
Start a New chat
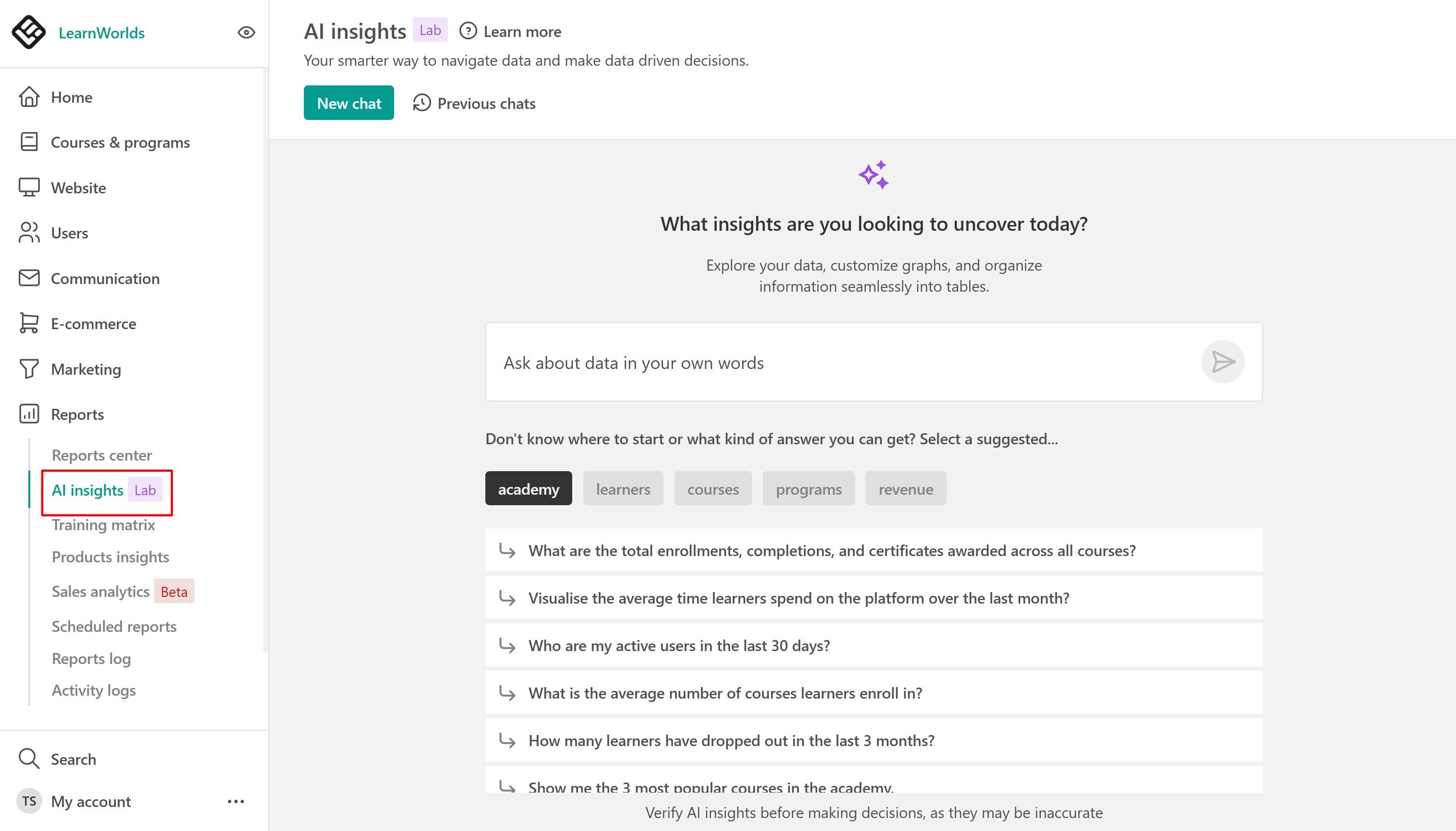coord(349,103)
